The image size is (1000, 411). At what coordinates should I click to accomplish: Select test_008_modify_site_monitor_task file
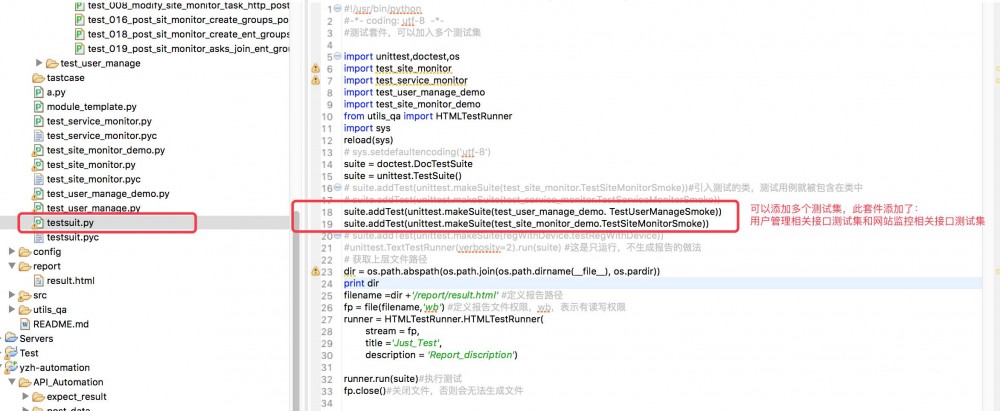pyautogui.click(x=189, y=5)
